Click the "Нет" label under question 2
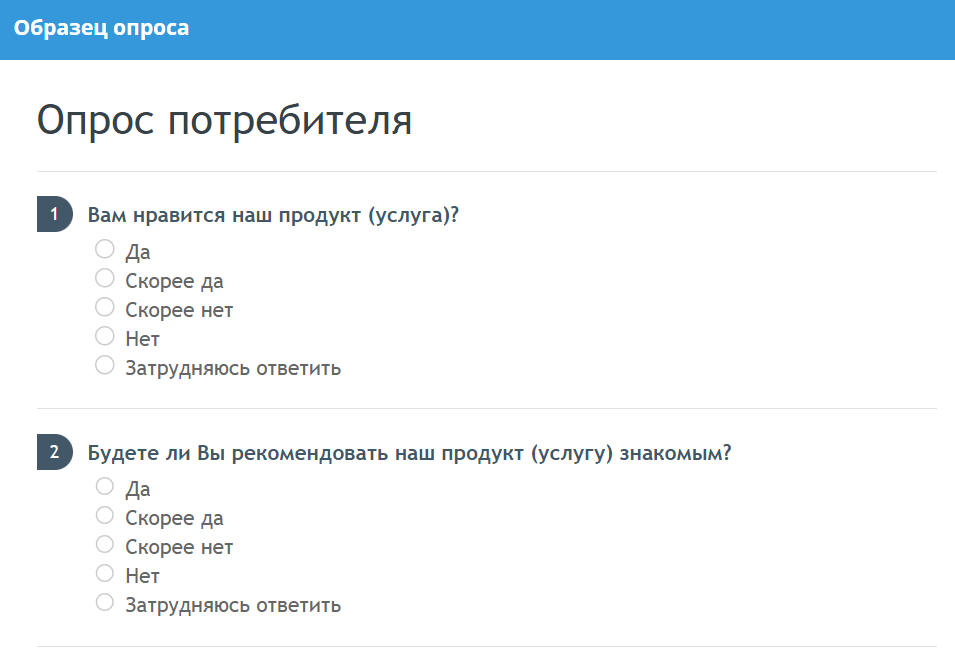The image size is (955, 659). pos(141,575)
